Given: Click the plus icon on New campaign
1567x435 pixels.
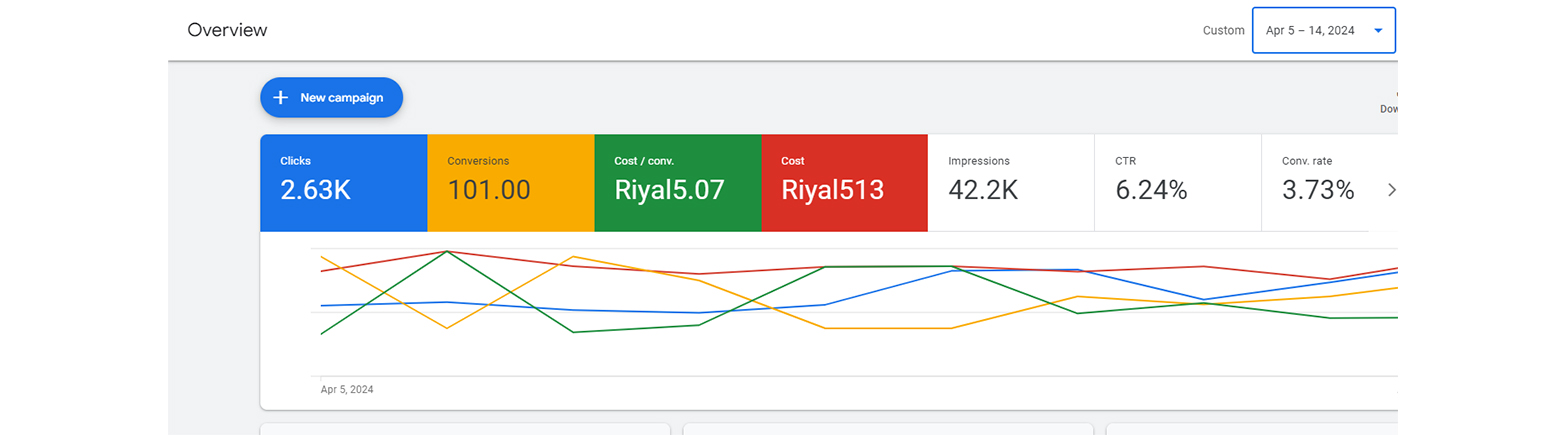Looking at the screenshot, I should (x=281, y=98).
